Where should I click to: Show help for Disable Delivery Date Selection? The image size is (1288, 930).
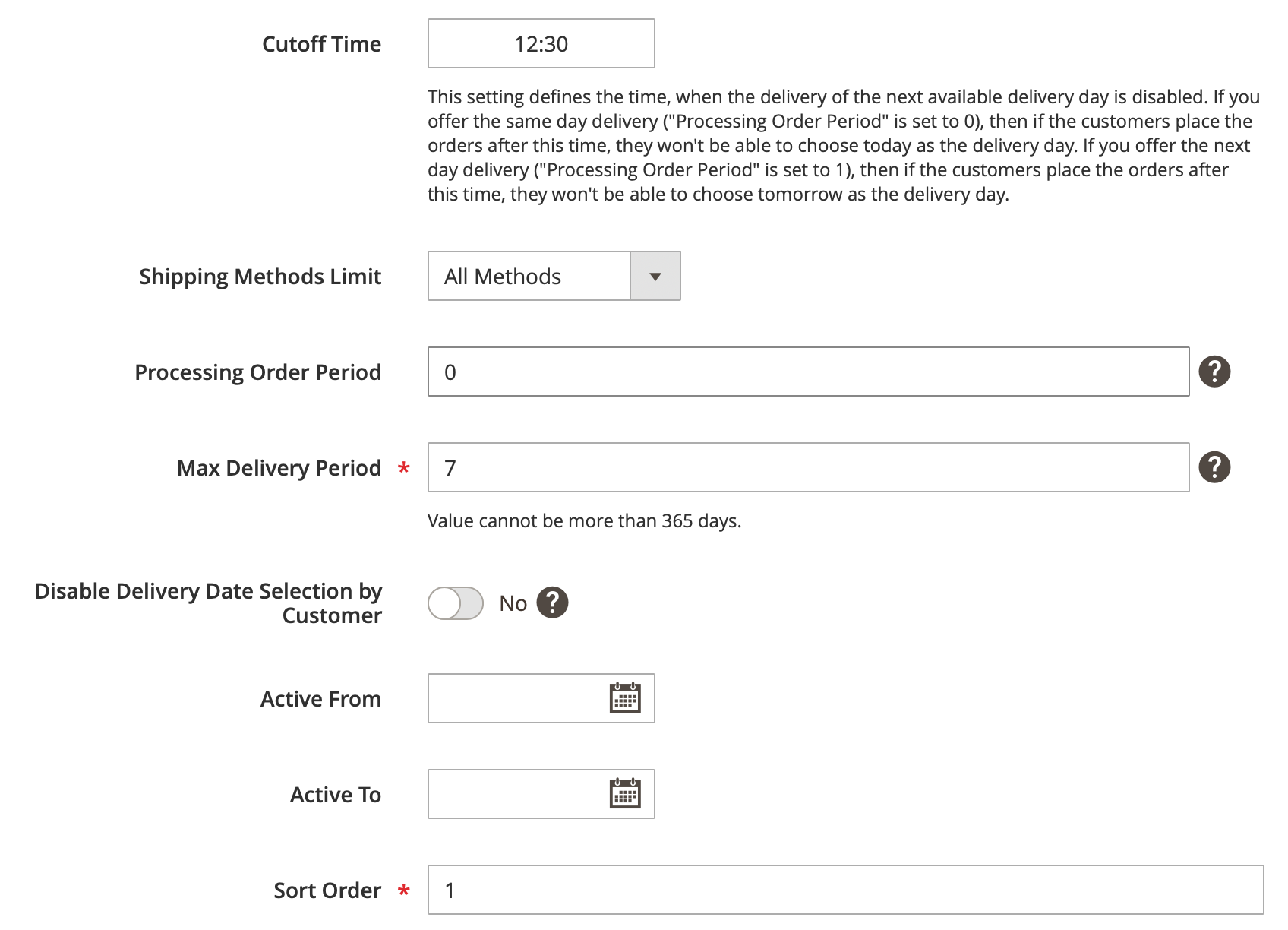[552, 603]
